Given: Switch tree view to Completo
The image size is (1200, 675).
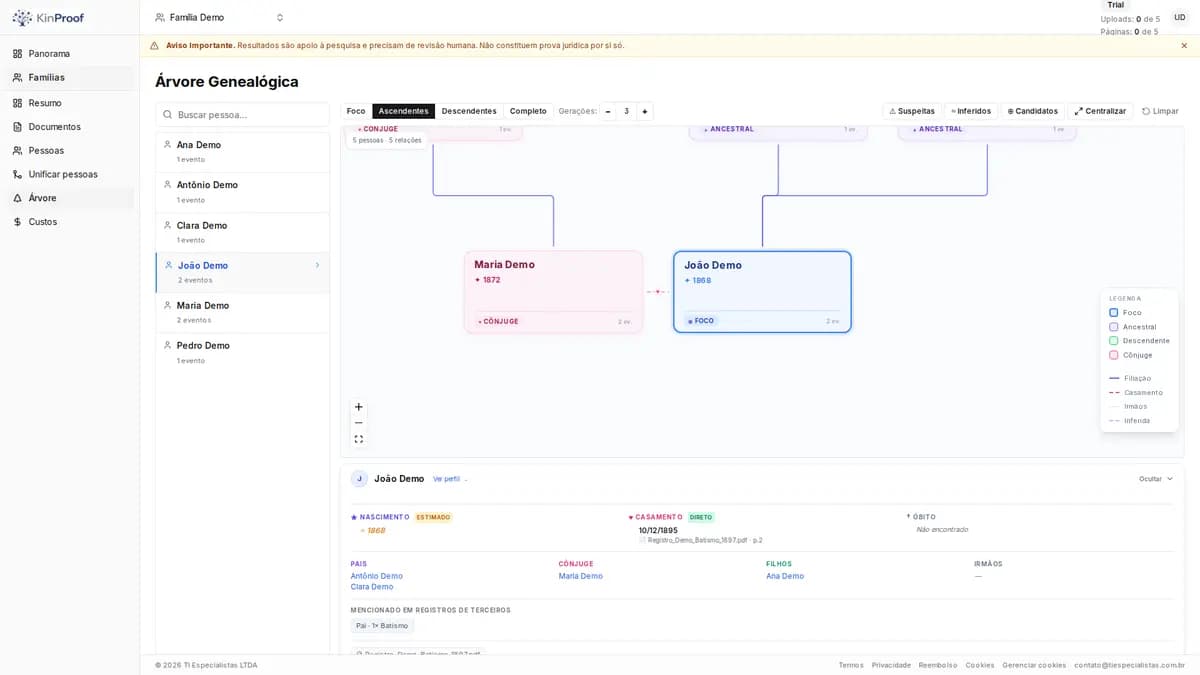Looking at the screenshot, I should click(528, 111).
